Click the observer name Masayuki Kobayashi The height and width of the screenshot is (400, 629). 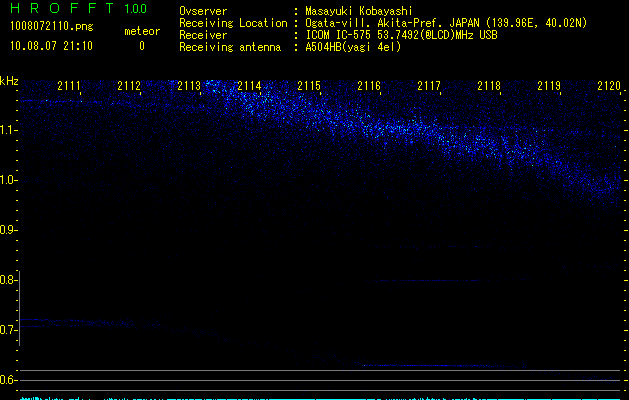tap(359, 11)
